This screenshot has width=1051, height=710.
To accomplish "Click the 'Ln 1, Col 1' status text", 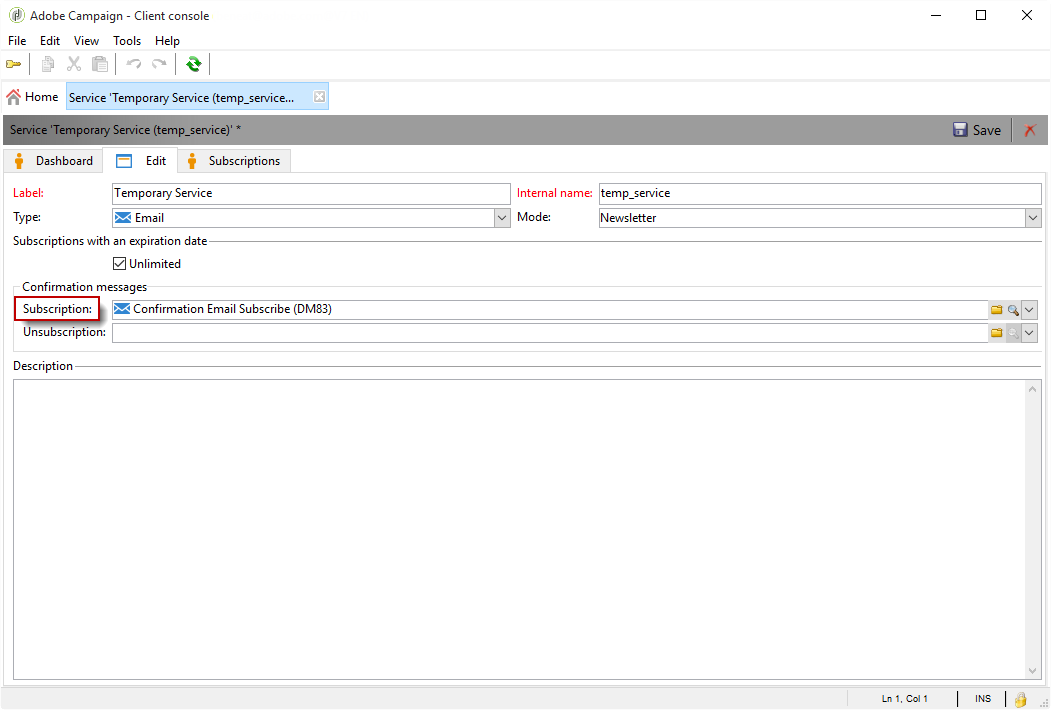I will tap(904, 699).
